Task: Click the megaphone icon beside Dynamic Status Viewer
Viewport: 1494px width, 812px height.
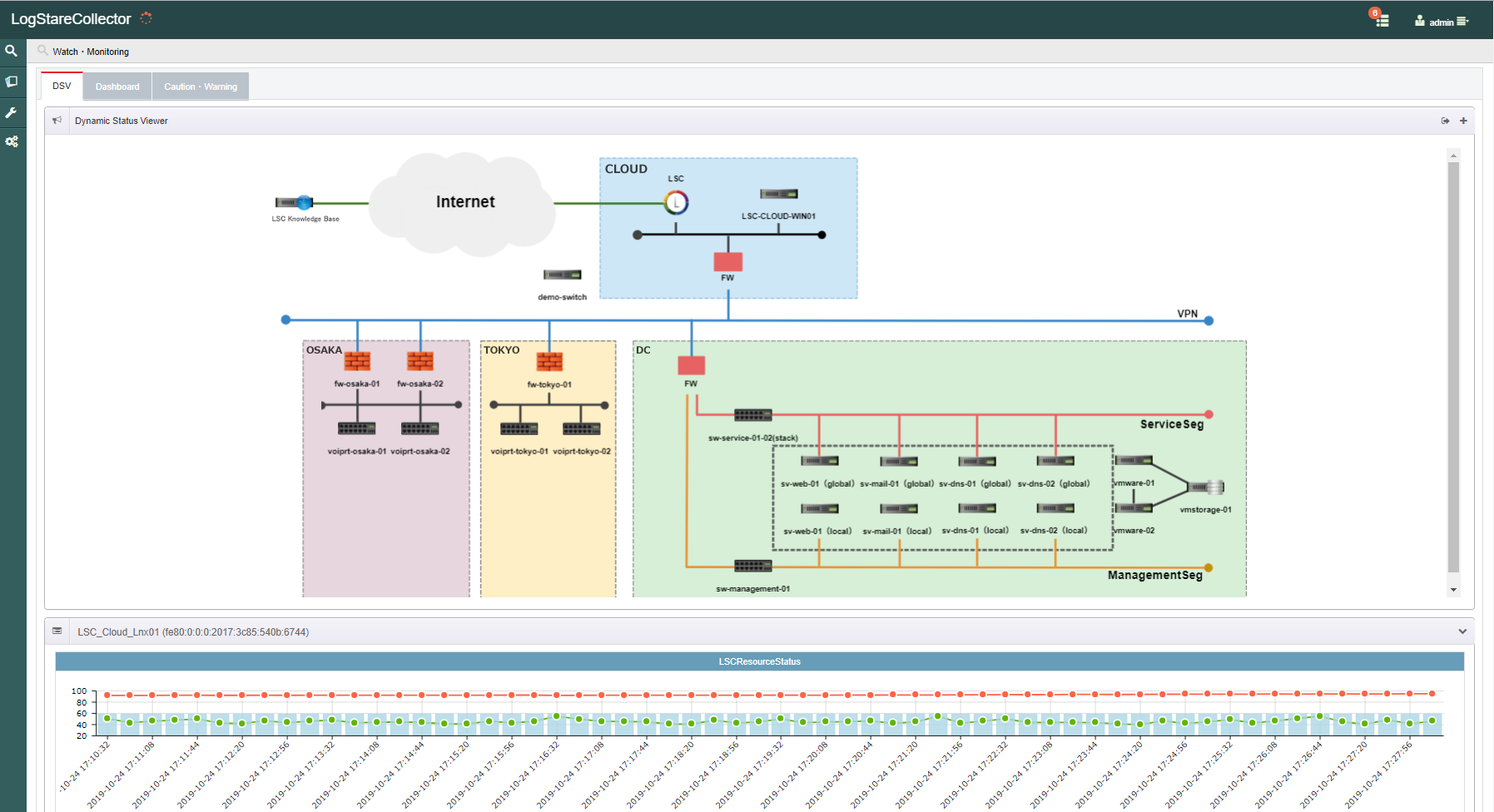Action: point(57,121)
